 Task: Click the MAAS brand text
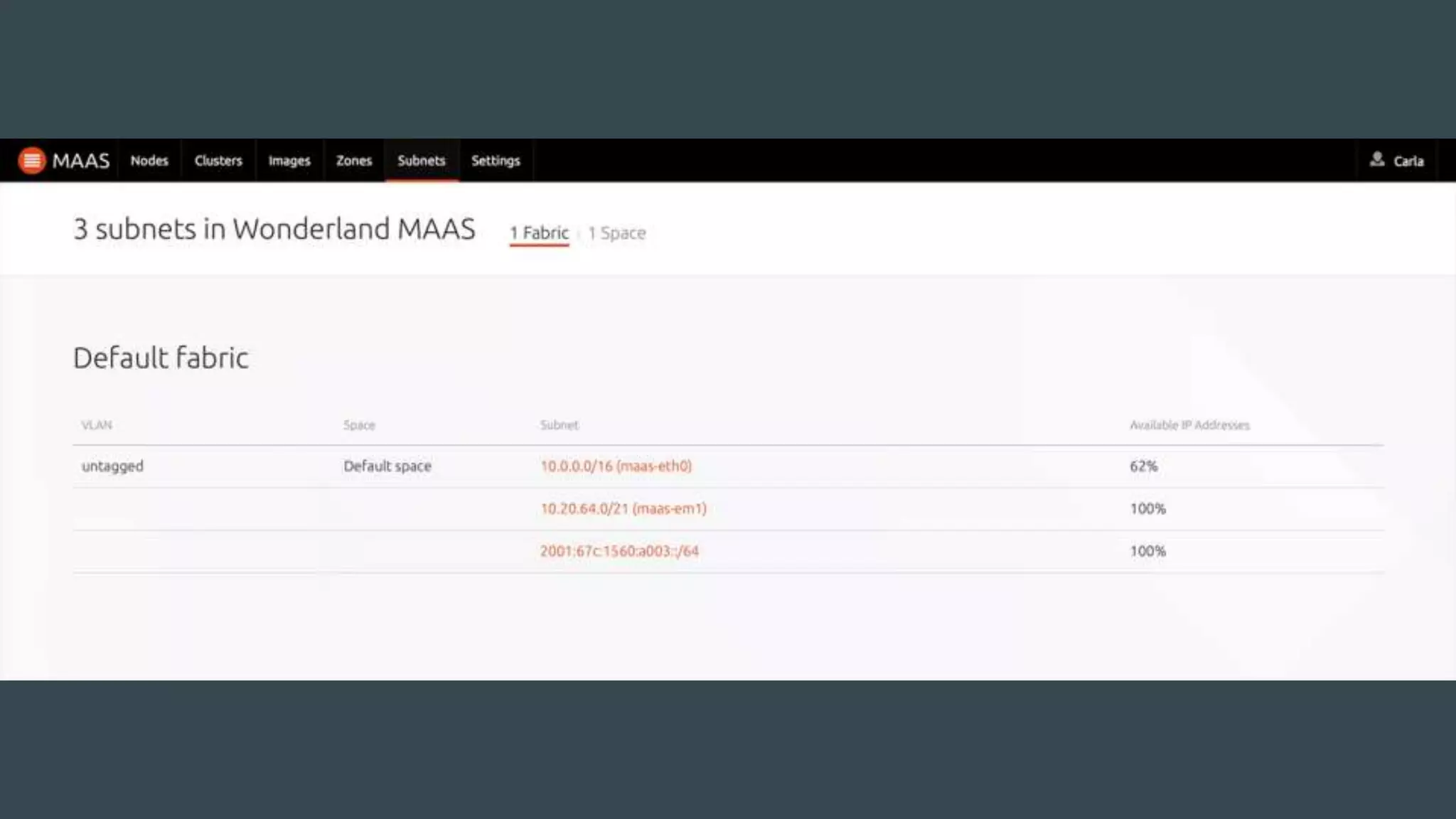click(x=81, y=161)
